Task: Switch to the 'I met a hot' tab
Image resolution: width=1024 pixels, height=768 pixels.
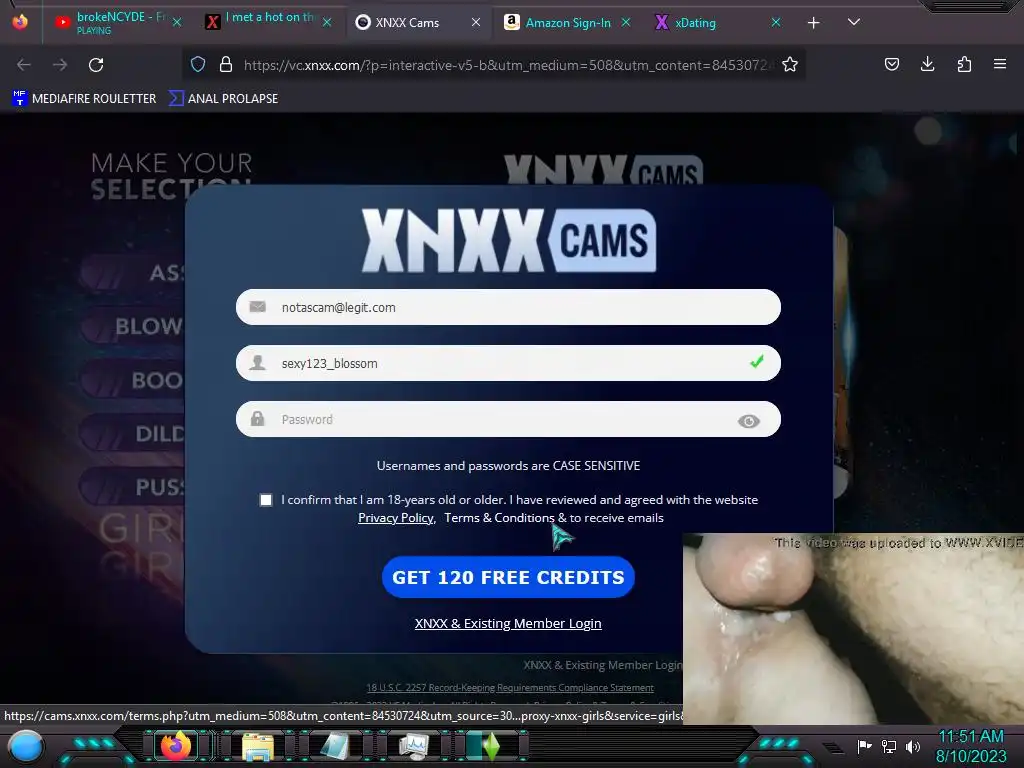Action: coord(269,22)
